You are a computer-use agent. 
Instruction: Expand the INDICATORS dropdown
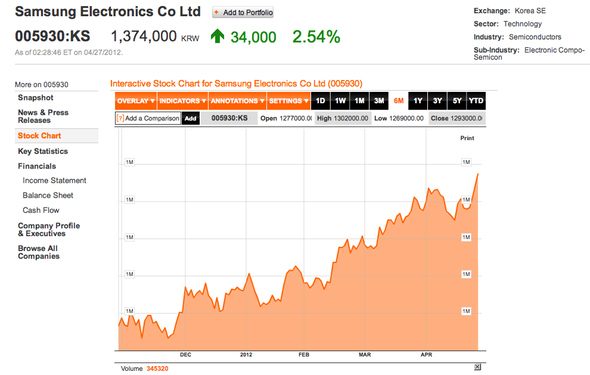[x=182, y=101]
